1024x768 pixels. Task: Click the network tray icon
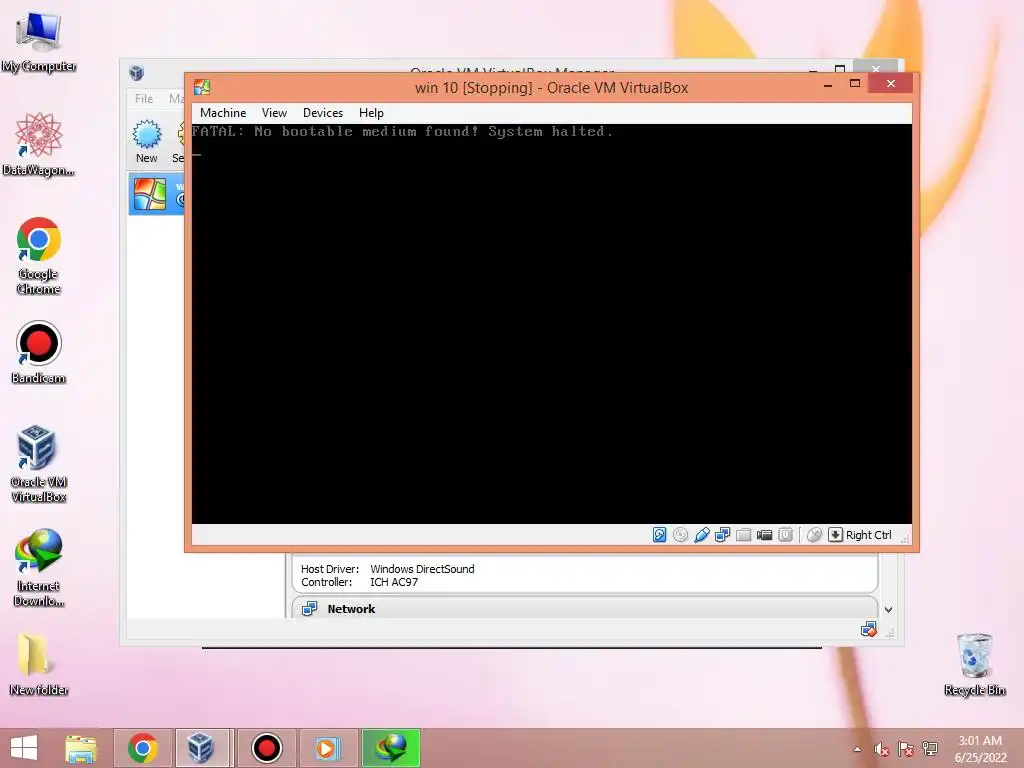point(930,749)
